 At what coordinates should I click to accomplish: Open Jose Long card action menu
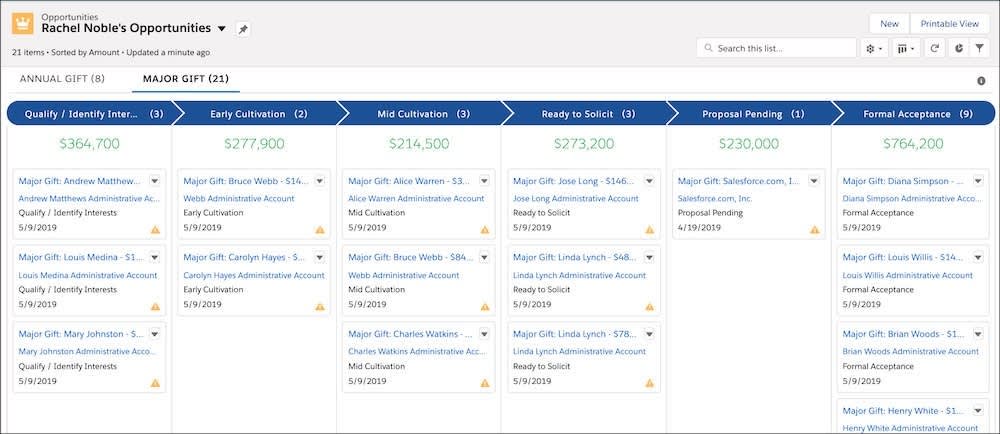point(649,181)
